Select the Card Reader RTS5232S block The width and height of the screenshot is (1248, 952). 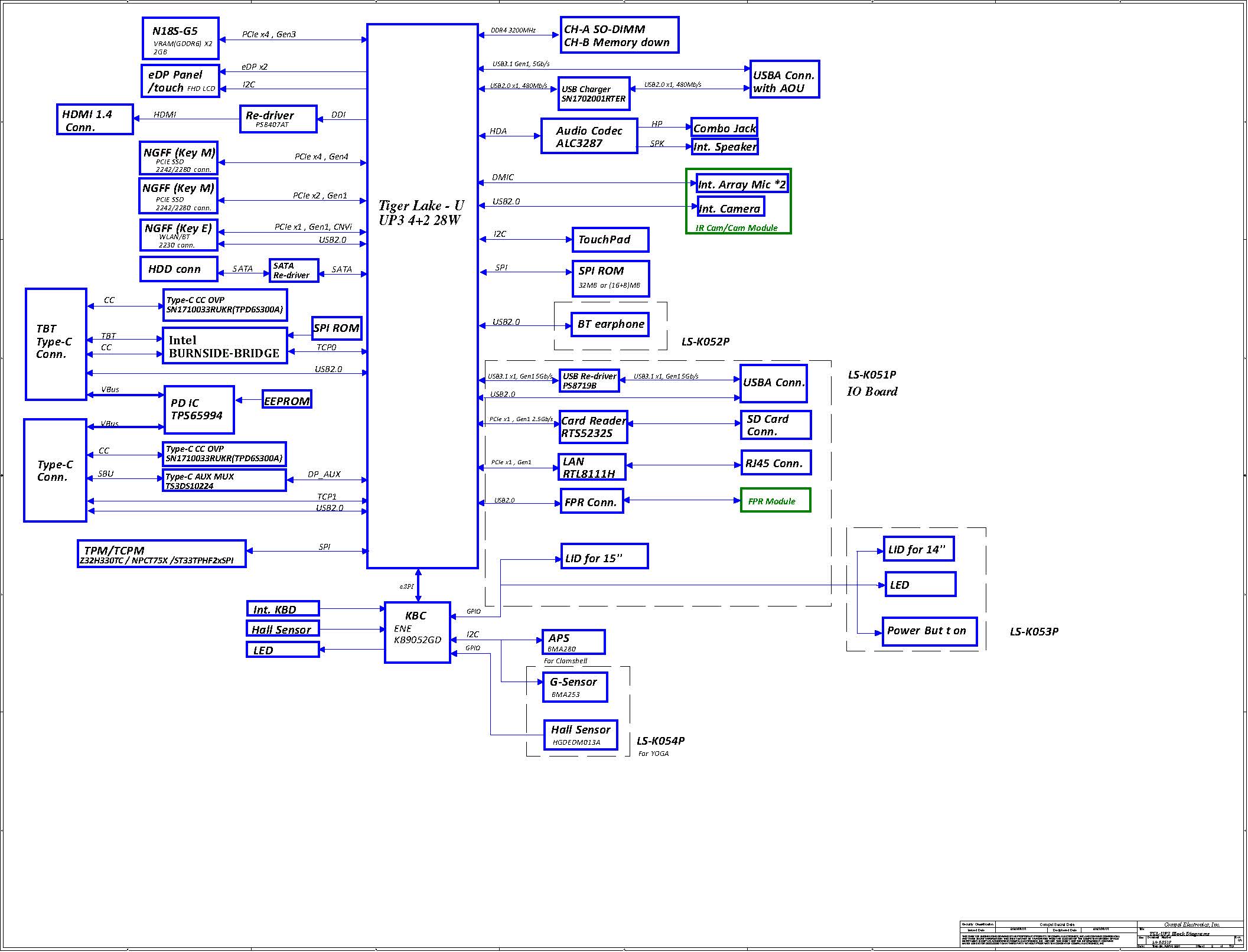point(593,427)
